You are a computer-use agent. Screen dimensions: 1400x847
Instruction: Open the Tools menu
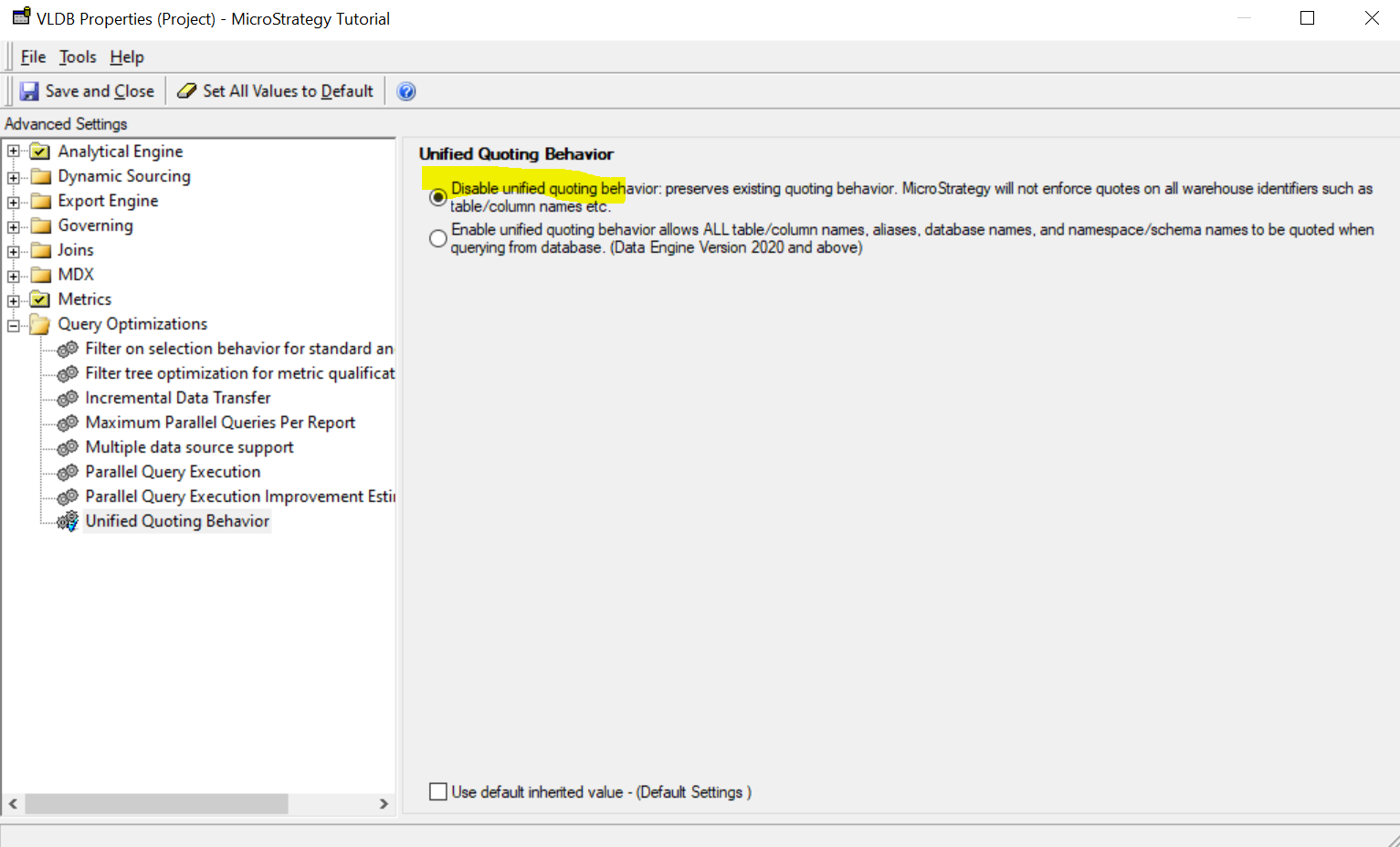pyautogui.click(x=77, y=57)
